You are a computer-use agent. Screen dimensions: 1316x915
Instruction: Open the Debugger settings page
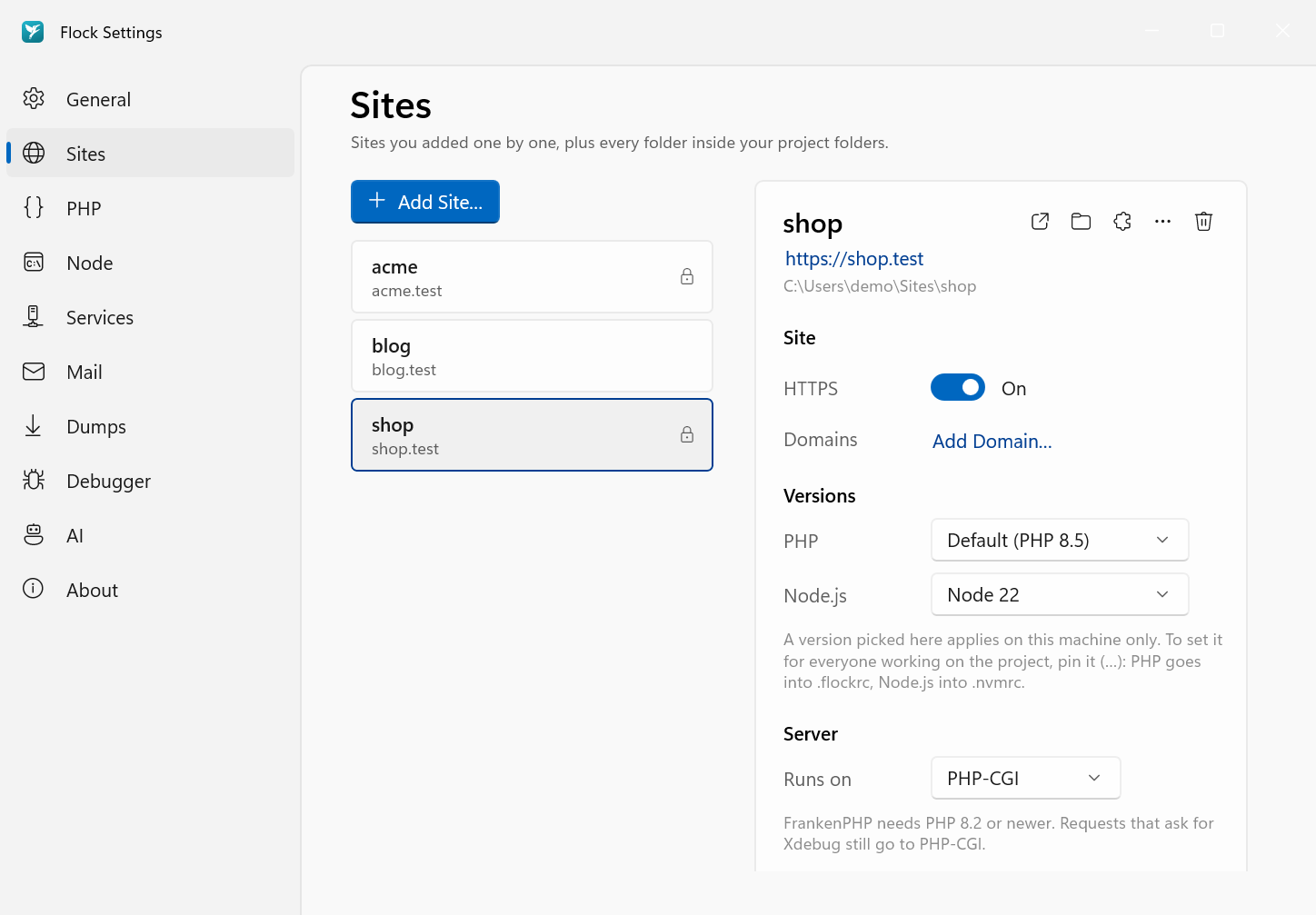click(x=150, y=481)
